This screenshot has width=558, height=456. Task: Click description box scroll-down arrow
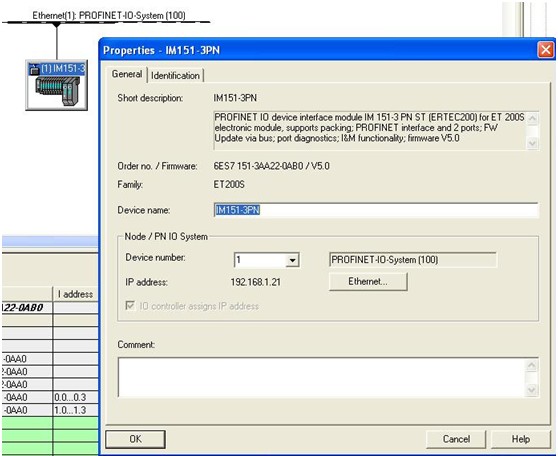[532, 143]
